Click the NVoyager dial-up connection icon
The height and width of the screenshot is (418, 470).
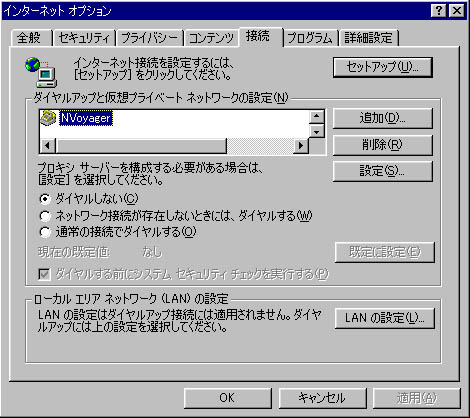pos(48,118)
